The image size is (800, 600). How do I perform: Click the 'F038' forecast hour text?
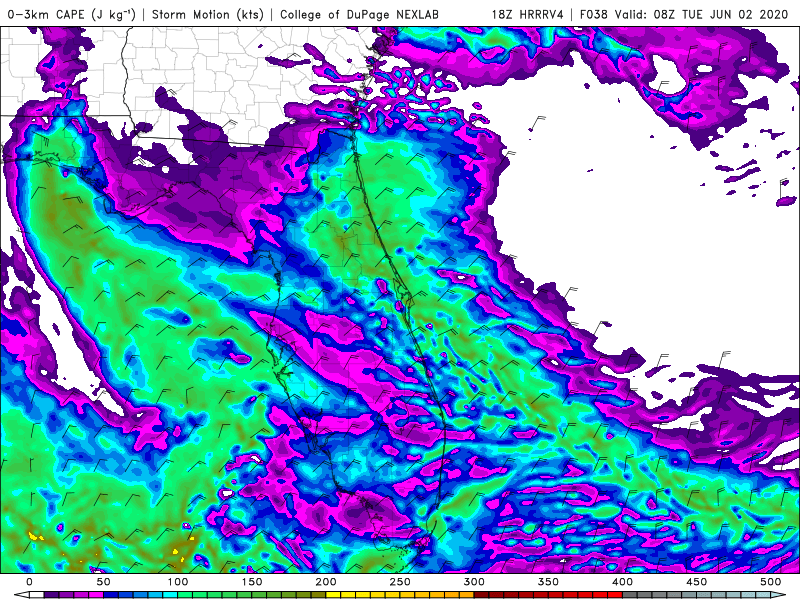594,14
